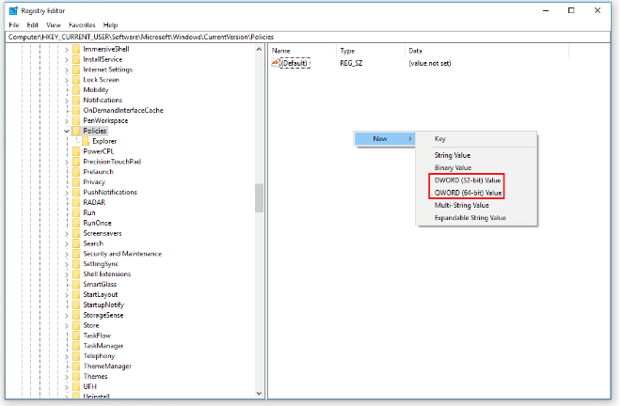Click the Run folder icon
621x406 pixels.
[x=76, y=213]
